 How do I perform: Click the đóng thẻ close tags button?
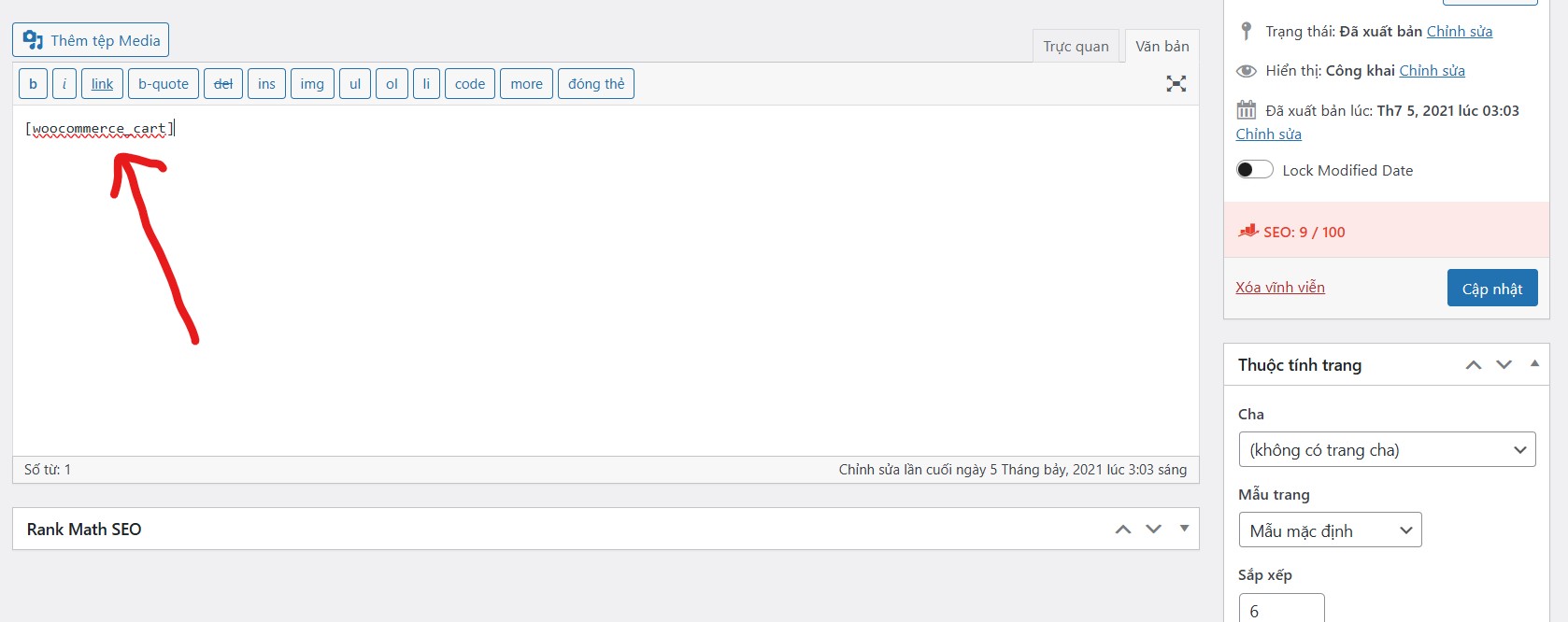pos(596,84)
